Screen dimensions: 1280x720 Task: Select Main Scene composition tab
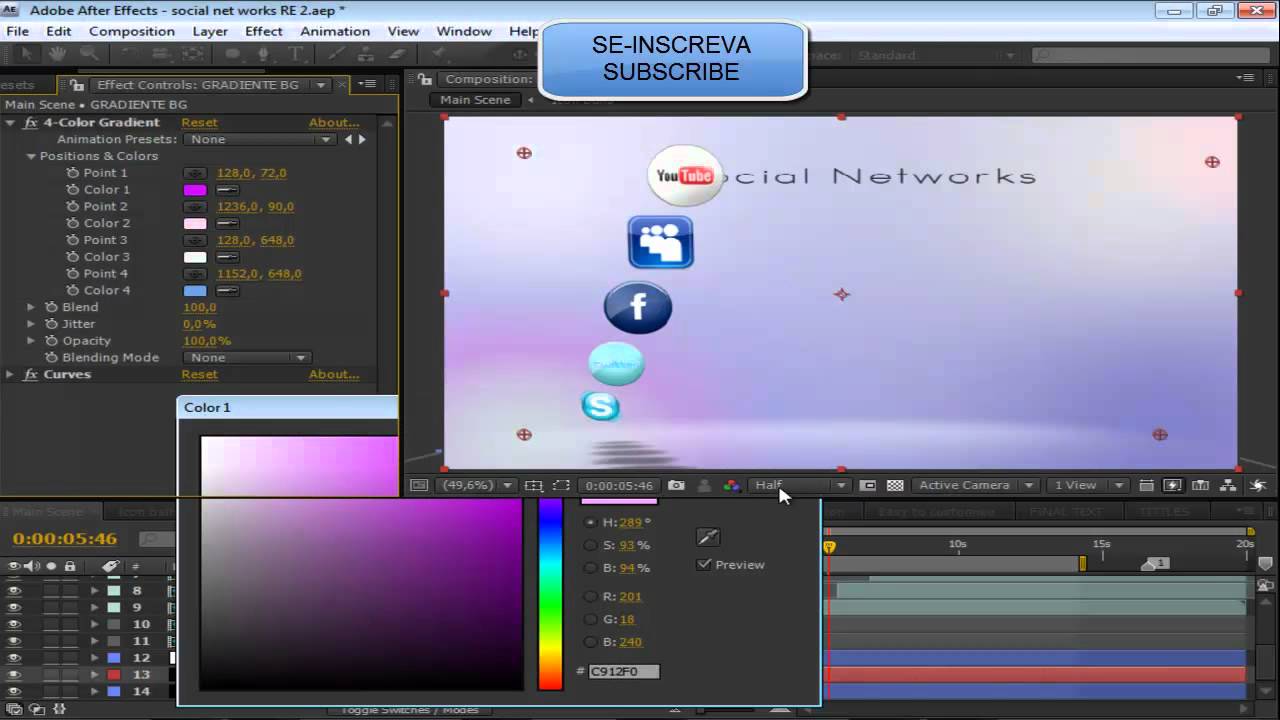coord(476,100)
